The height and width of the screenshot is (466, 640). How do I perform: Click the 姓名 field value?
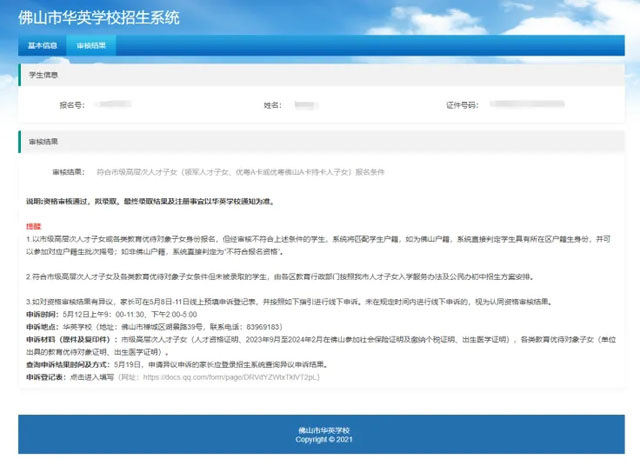[308, 105]
